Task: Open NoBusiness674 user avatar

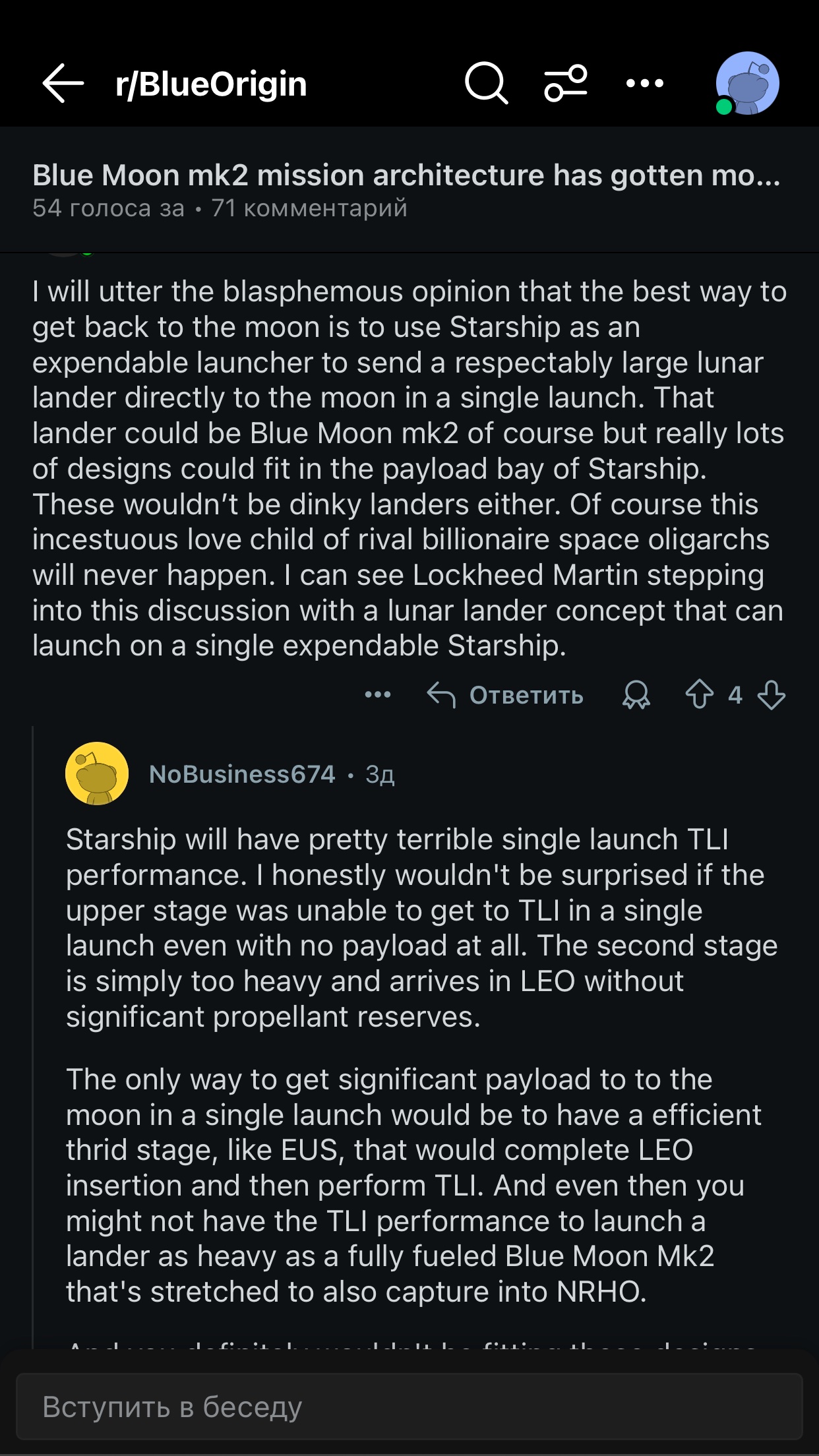Action: point(97,773)
